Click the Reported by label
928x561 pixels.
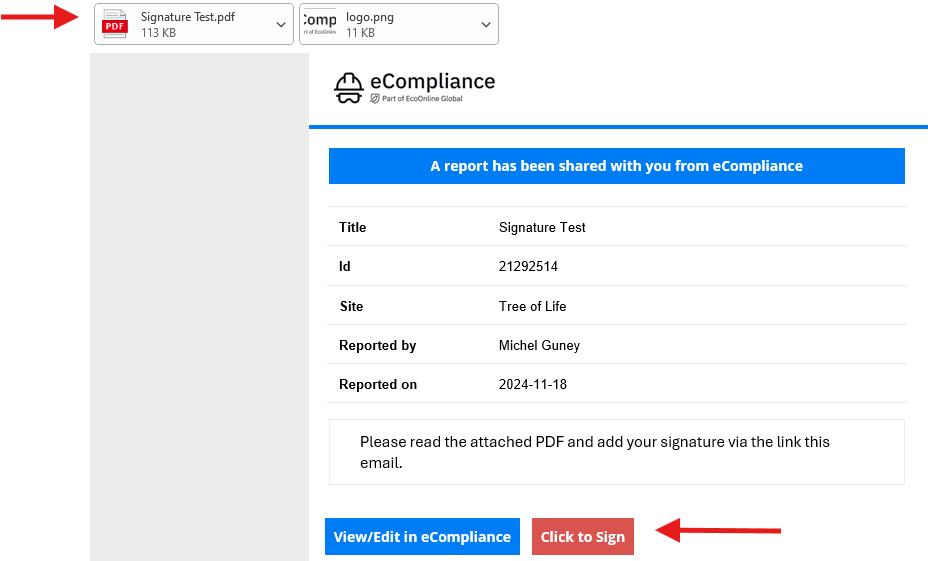click(x=378, y=346)
